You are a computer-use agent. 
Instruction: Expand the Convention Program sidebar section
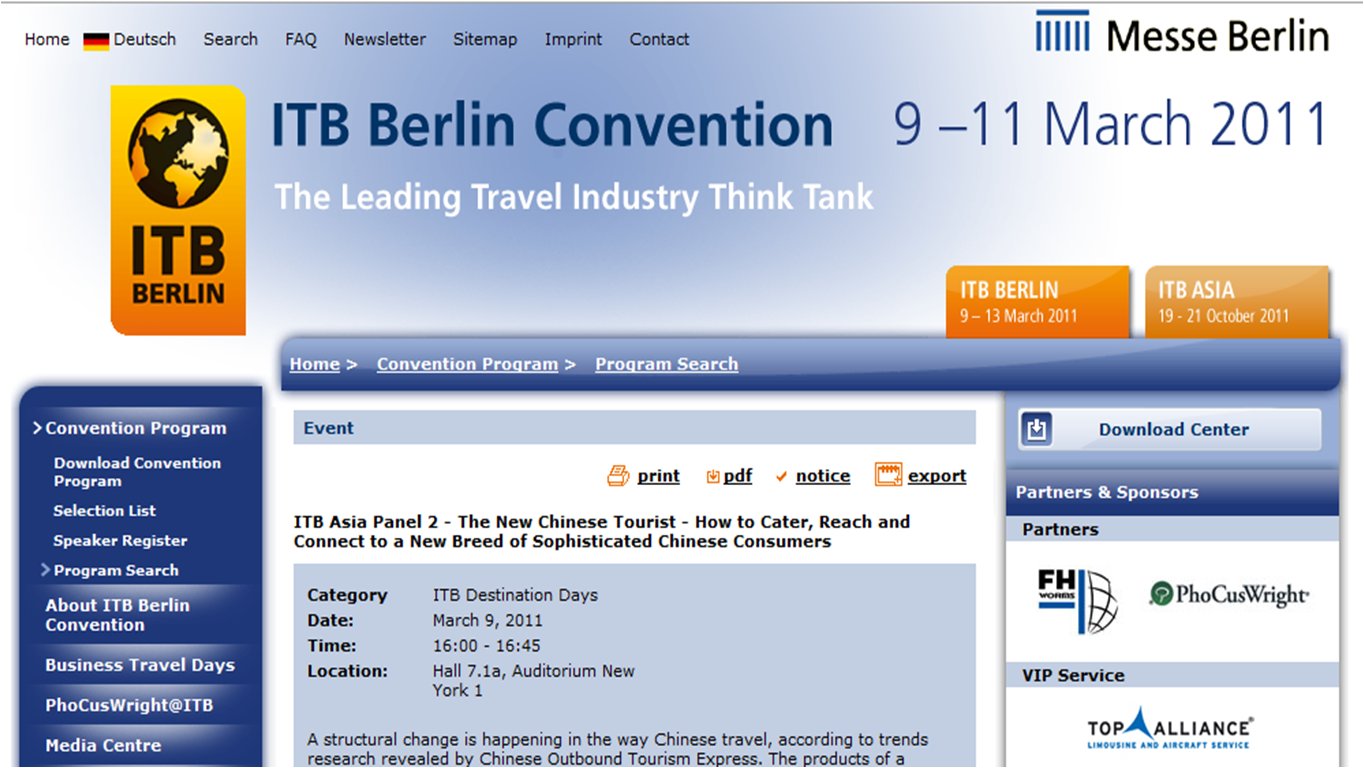(x=135, y=428)
